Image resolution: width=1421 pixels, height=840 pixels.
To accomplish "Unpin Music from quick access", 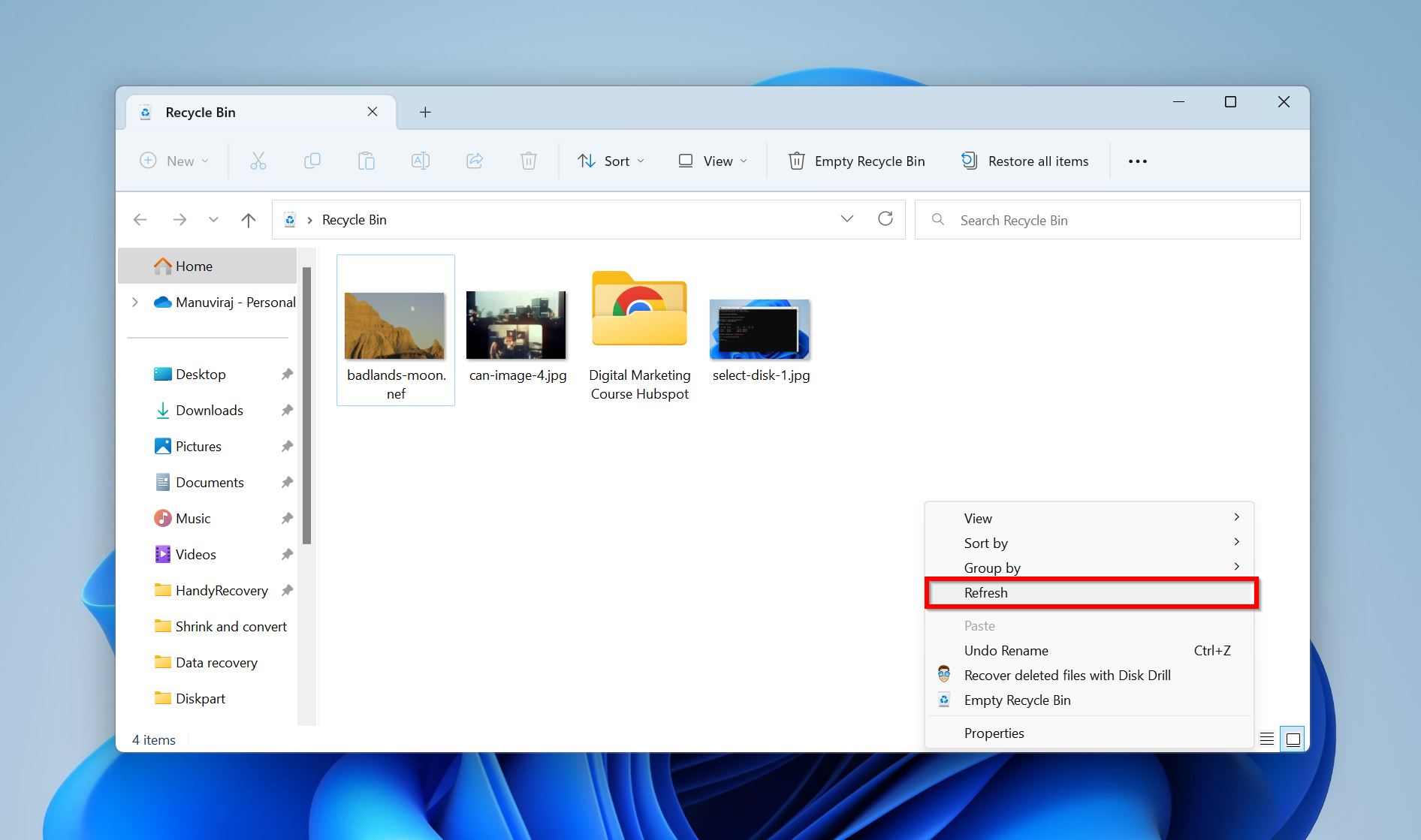I will coord(287,518).
